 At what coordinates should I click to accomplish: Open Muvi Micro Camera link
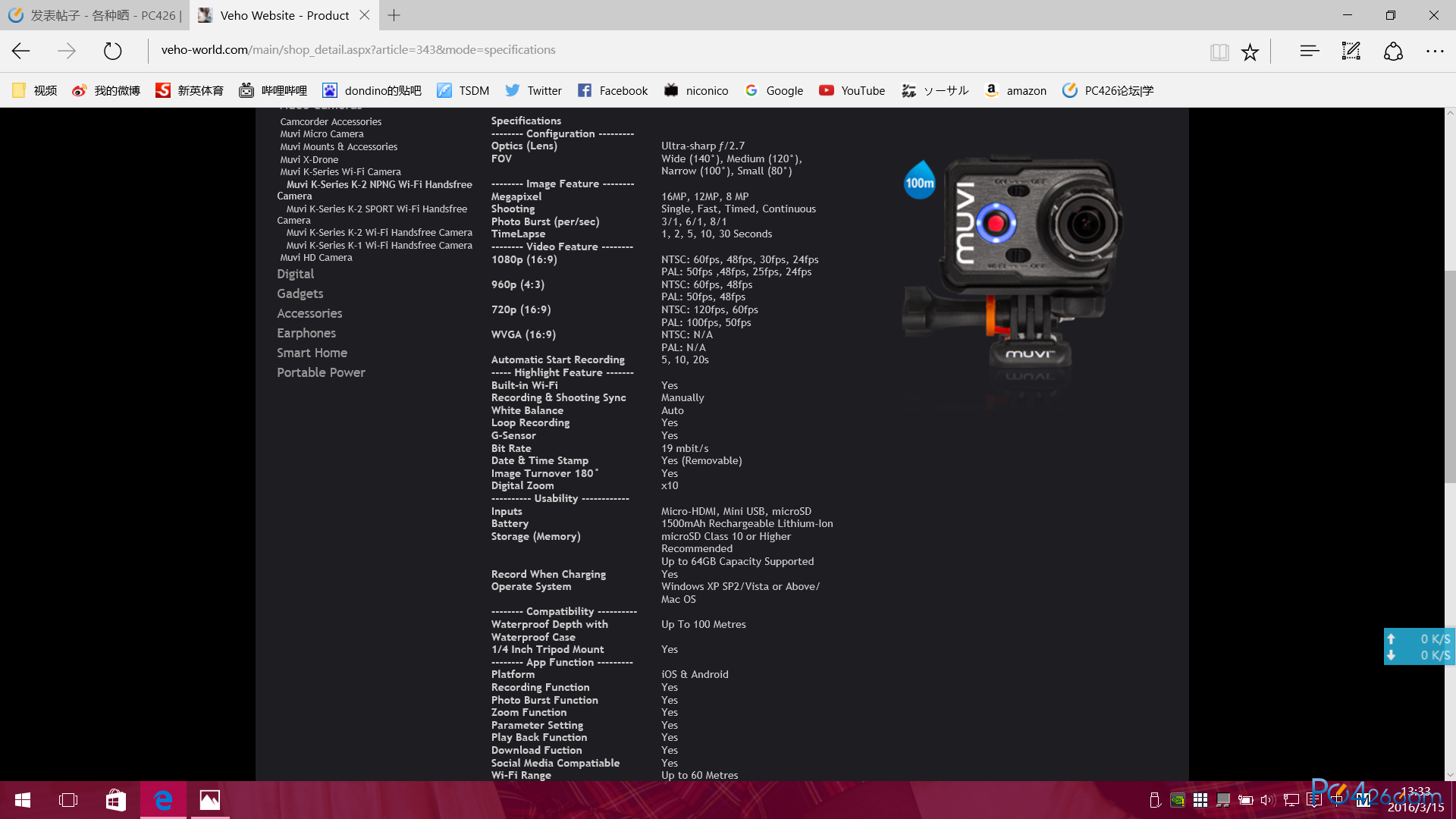pos(322,134)
